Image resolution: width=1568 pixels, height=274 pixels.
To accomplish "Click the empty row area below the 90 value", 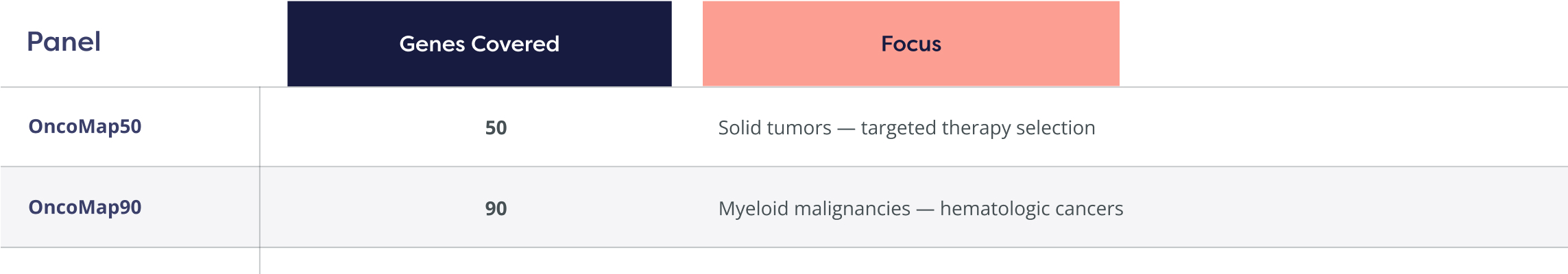I will click(496, 262).
